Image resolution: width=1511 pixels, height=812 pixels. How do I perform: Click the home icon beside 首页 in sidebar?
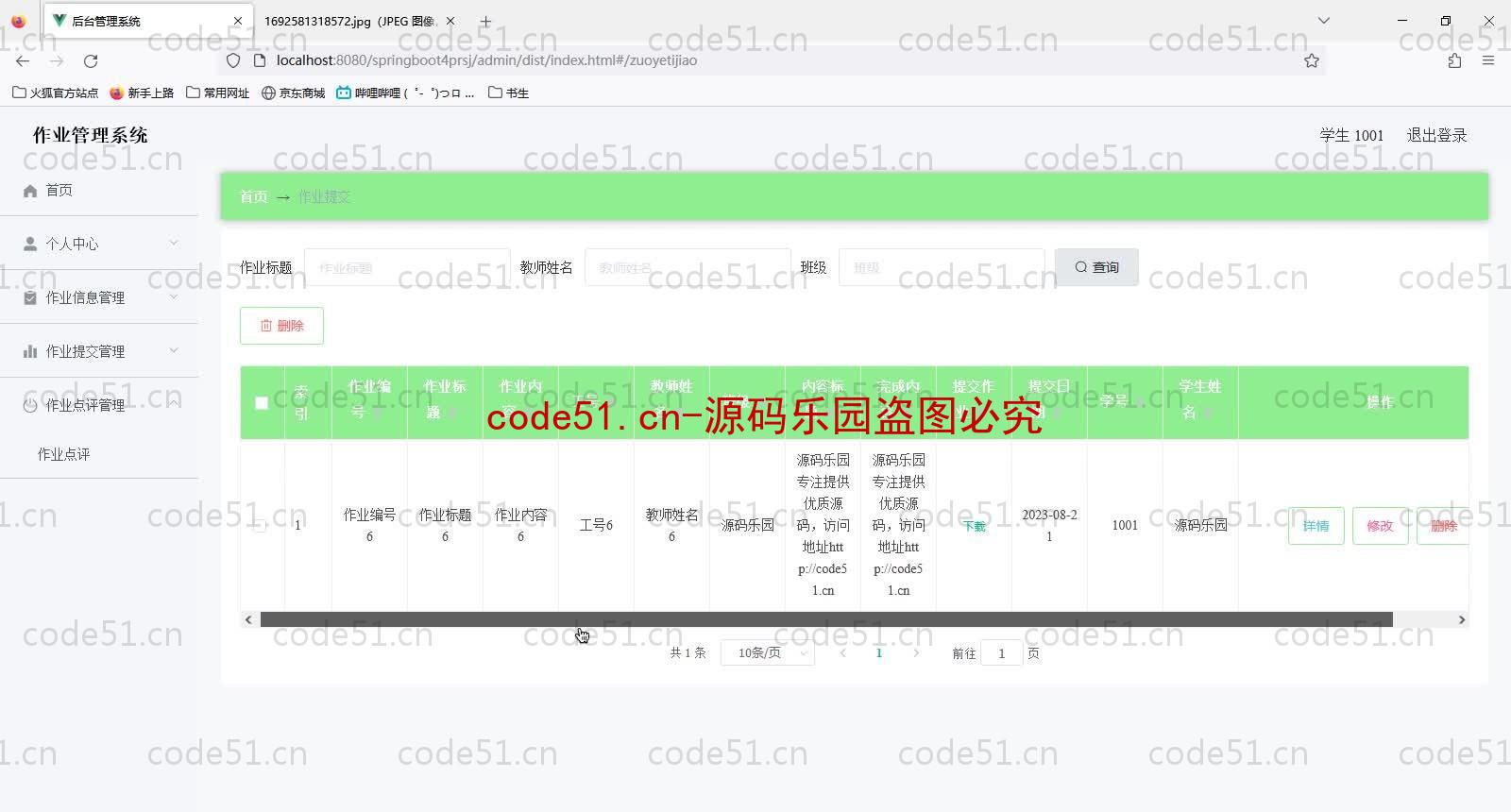(30, 191)
